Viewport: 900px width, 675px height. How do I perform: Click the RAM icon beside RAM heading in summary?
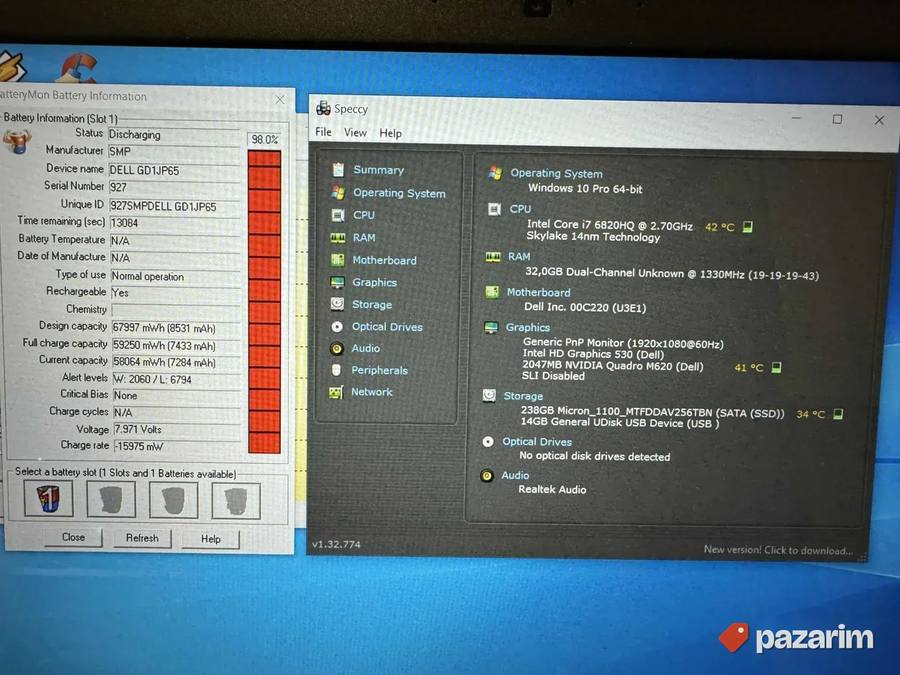coord(493,256)
